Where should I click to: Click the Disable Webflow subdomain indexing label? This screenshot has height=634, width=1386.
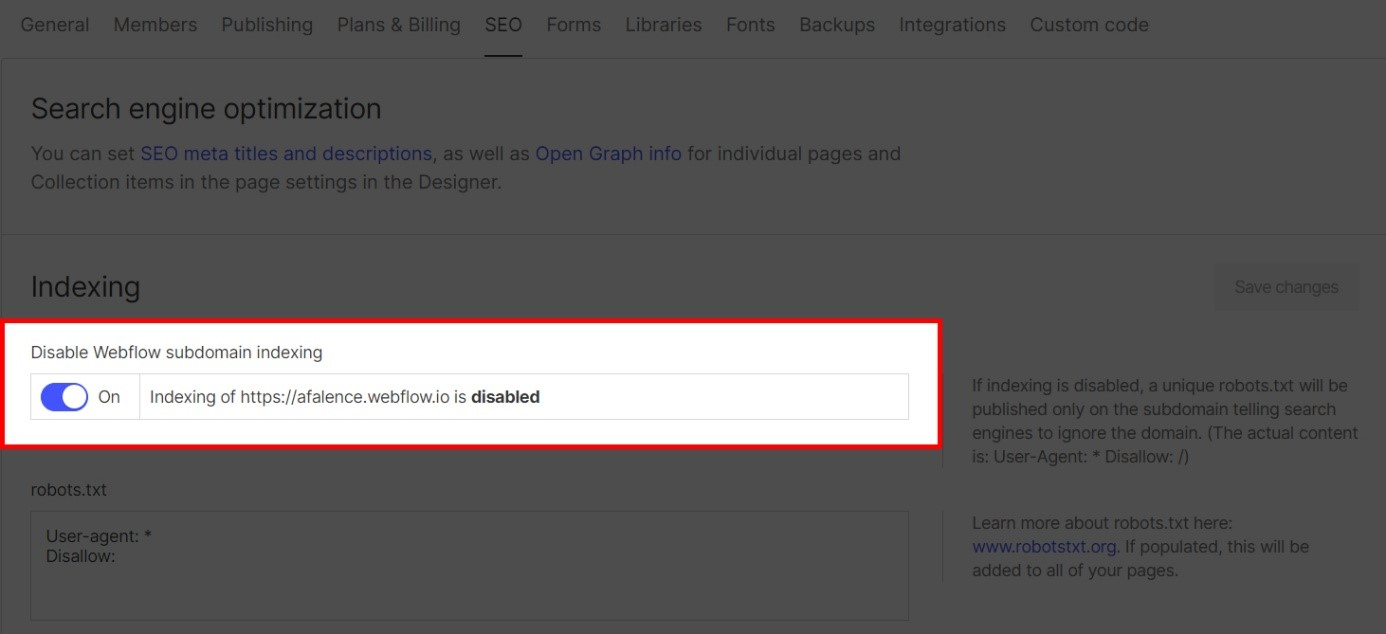coord(177,352)
